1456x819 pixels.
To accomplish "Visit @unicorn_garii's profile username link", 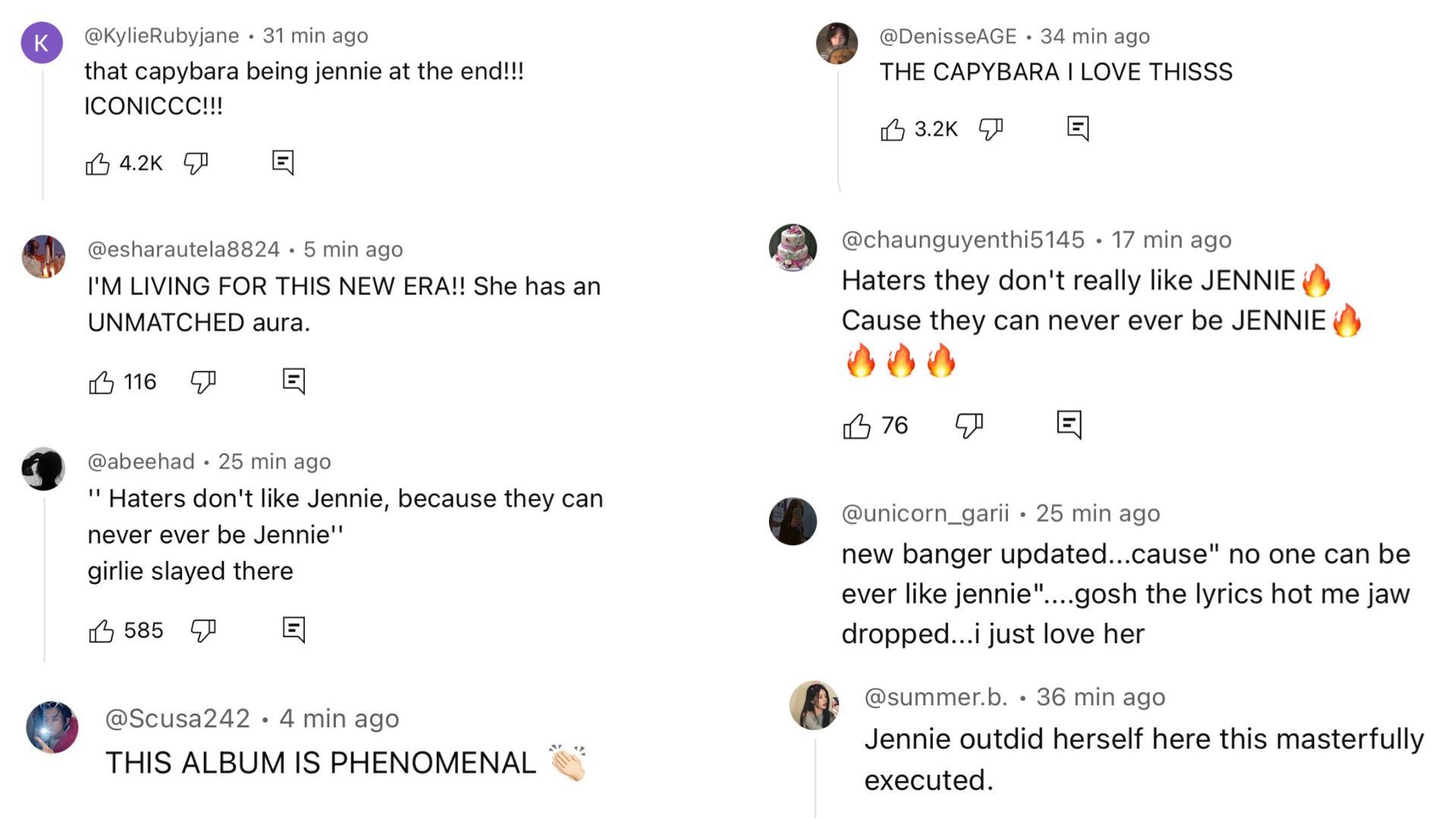I will click(925, 513).
